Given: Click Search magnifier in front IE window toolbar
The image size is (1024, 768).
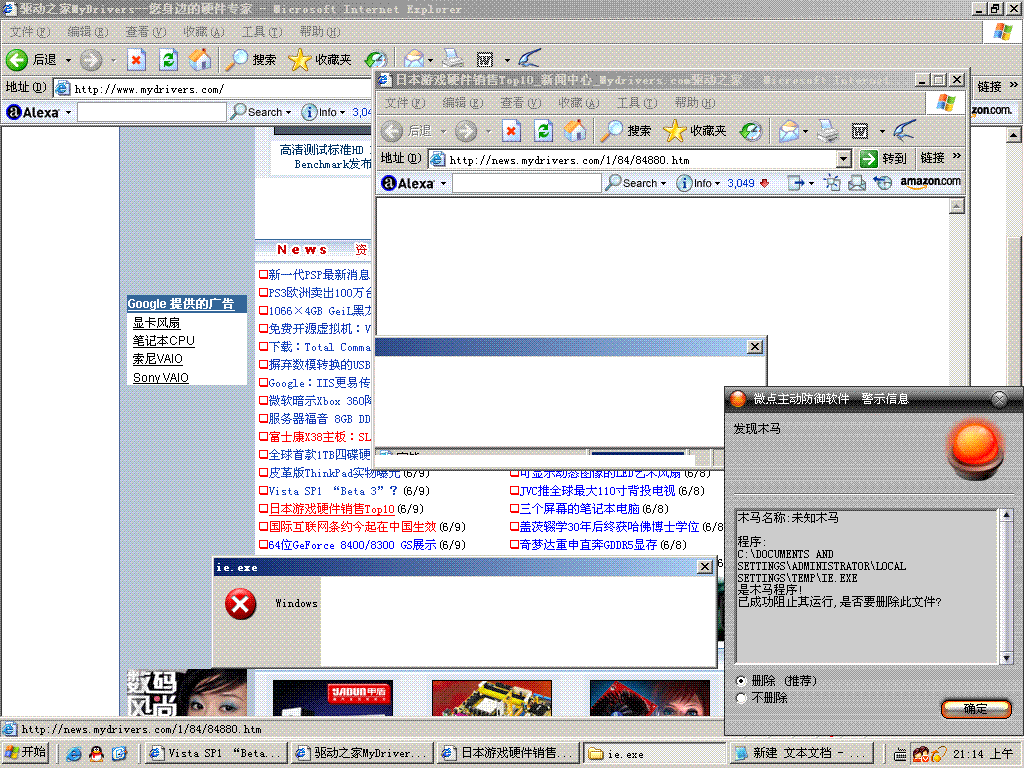Looking at the screenshot, I should coord(612,131).
